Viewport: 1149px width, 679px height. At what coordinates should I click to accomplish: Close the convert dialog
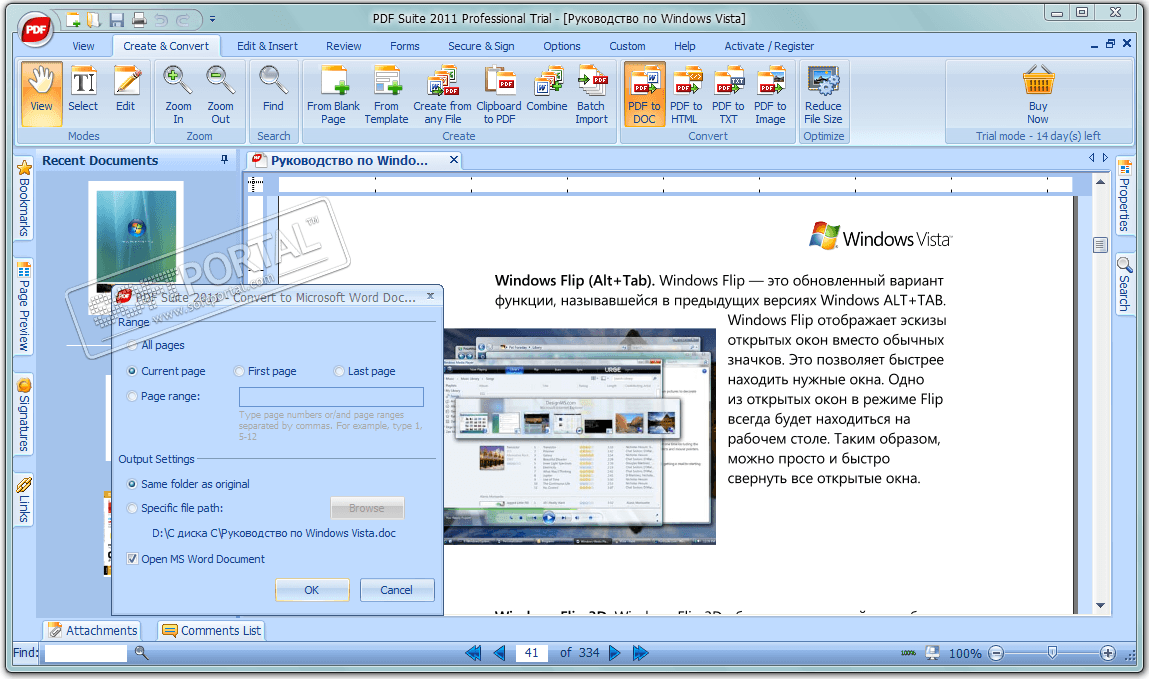(430, 296)
